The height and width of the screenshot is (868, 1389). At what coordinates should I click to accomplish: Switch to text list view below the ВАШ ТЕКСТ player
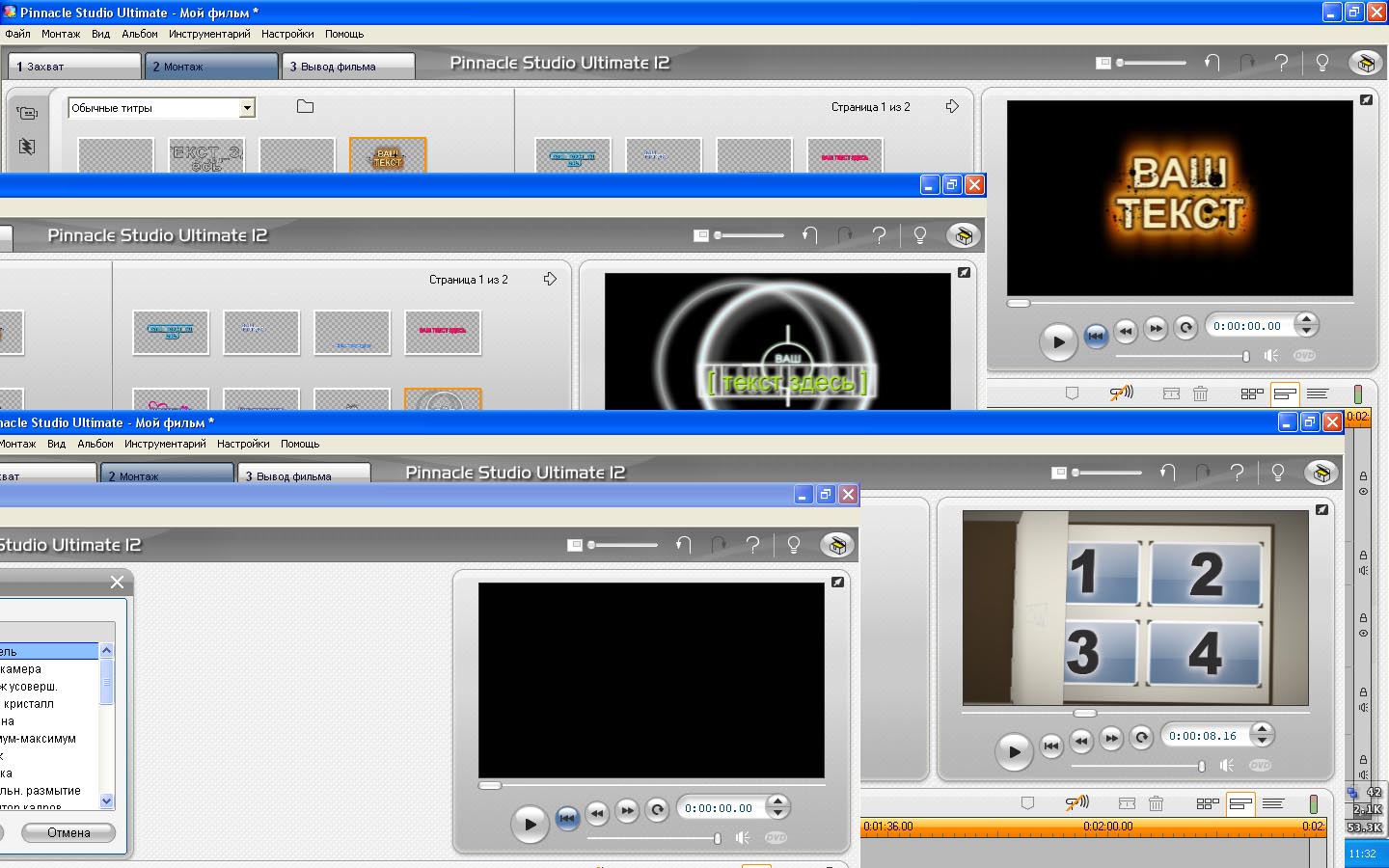click(x=1318, y=393)
